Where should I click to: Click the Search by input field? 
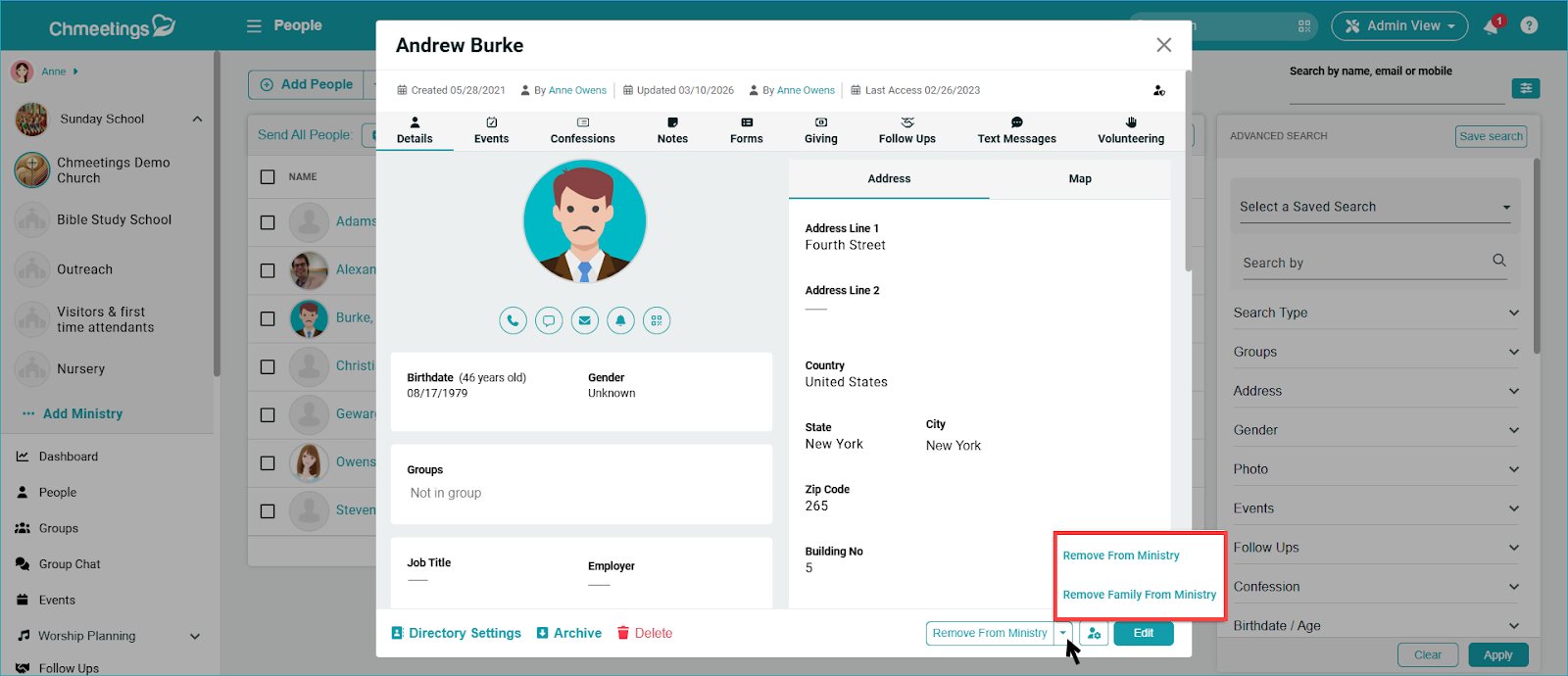(1362, 263)
